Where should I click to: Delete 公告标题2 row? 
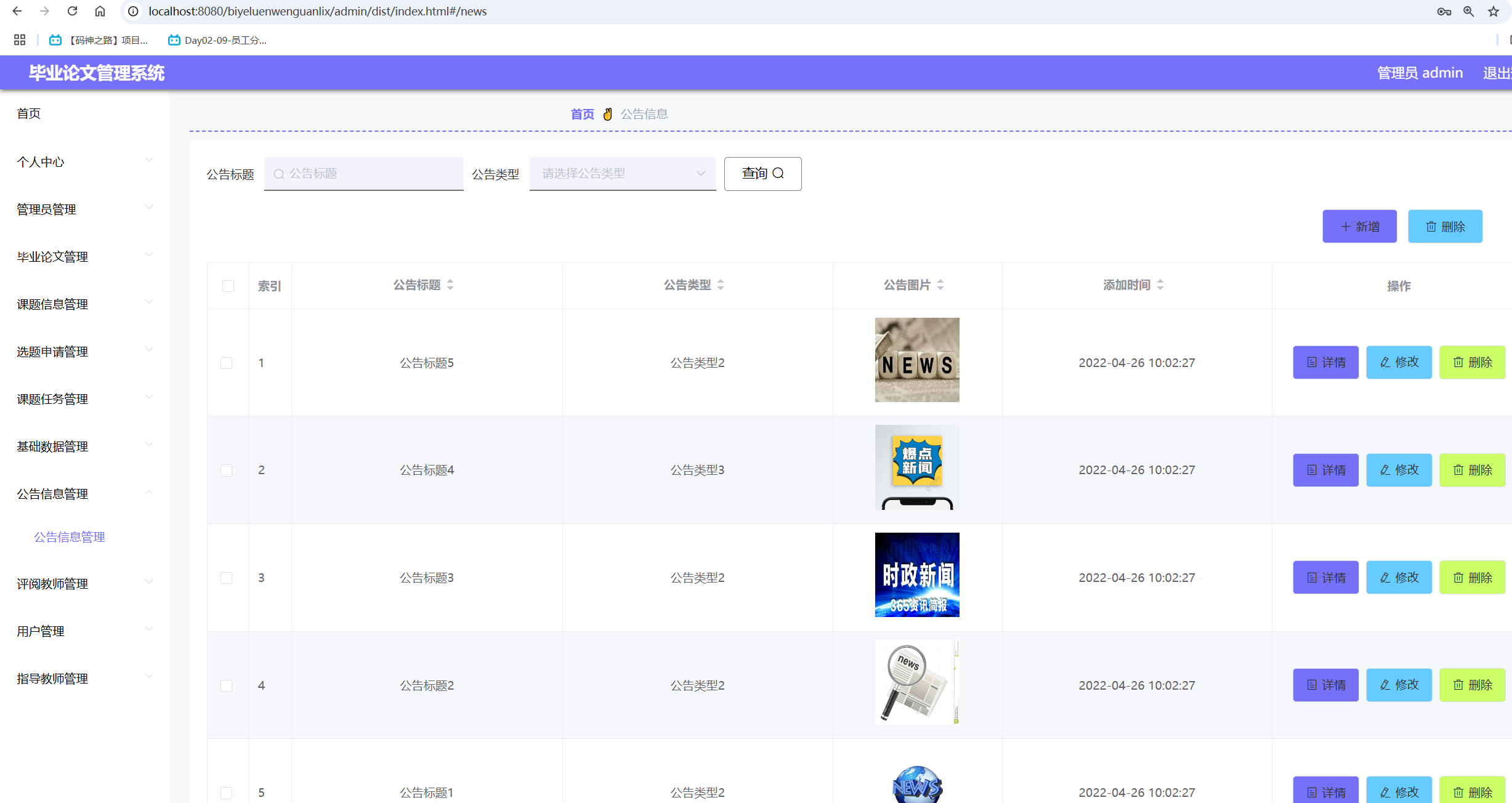(x=1472, y=685)
